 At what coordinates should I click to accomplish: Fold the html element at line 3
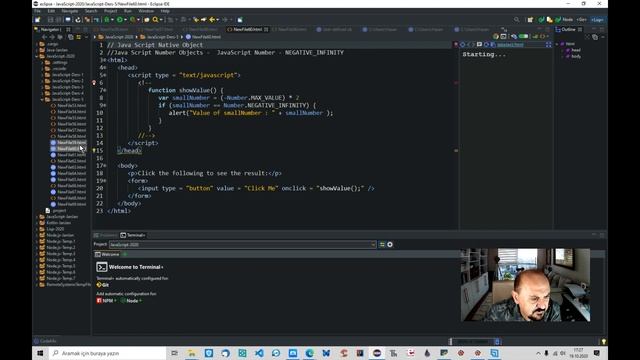[104, 60]
